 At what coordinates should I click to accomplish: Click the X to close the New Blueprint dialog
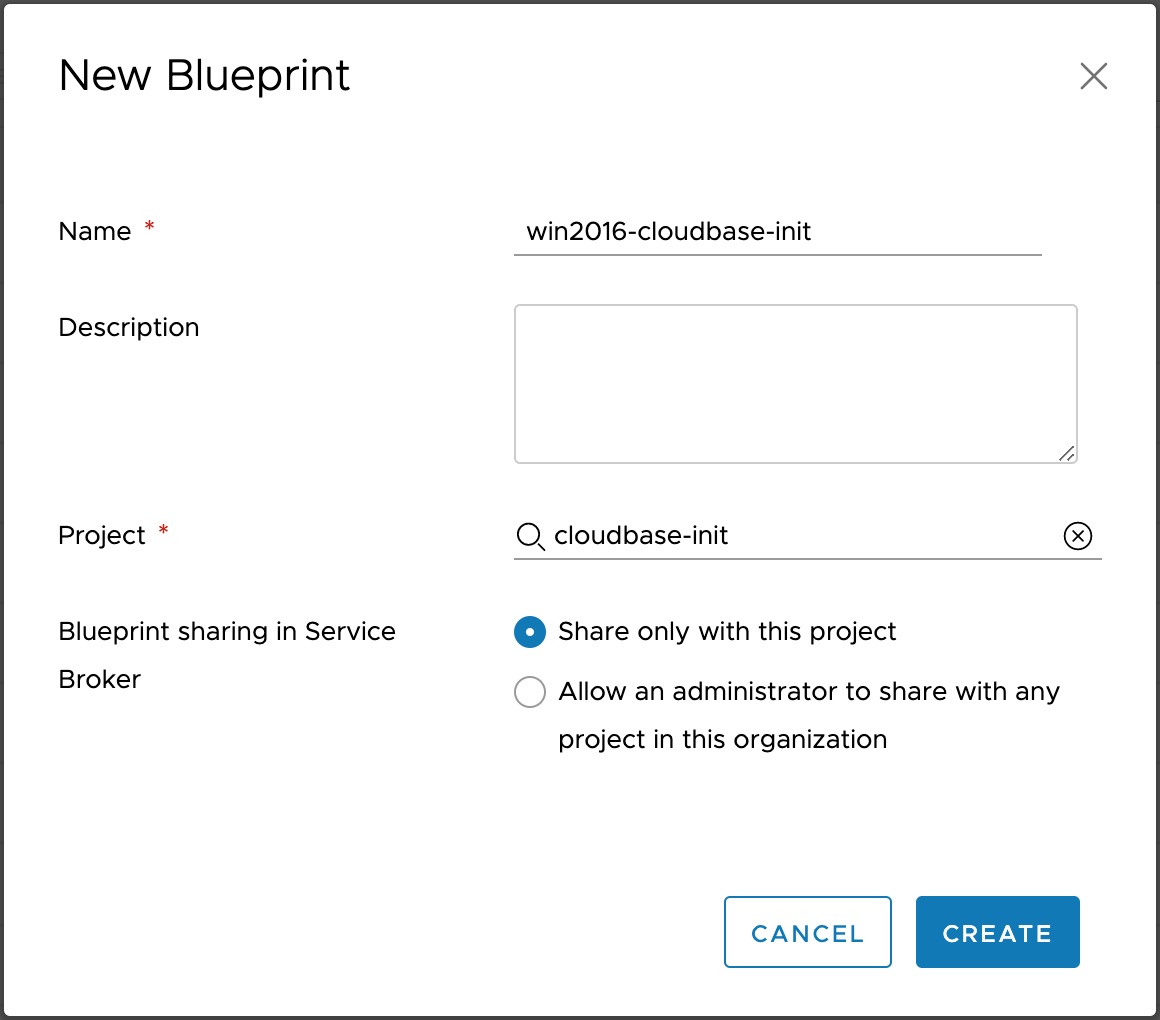coord(1094,77)
